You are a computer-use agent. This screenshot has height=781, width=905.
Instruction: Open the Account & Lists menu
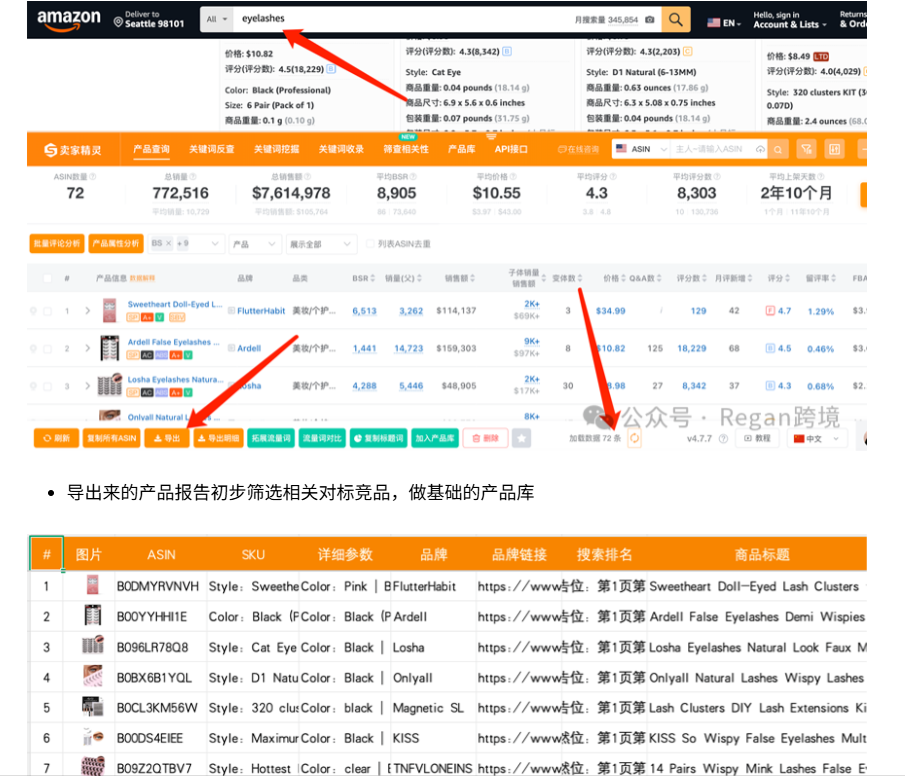[x=790, y=20]
